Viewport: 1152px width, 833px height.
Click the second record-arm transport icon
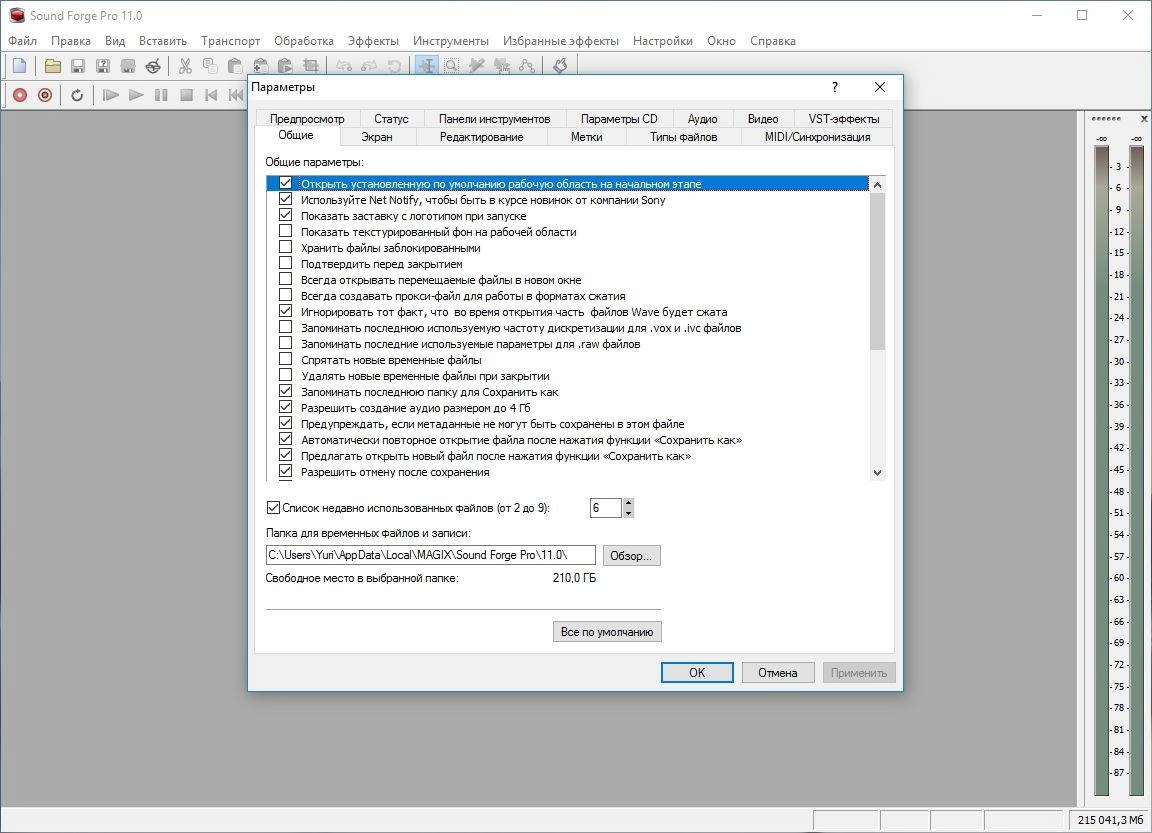tap(45, 95)
